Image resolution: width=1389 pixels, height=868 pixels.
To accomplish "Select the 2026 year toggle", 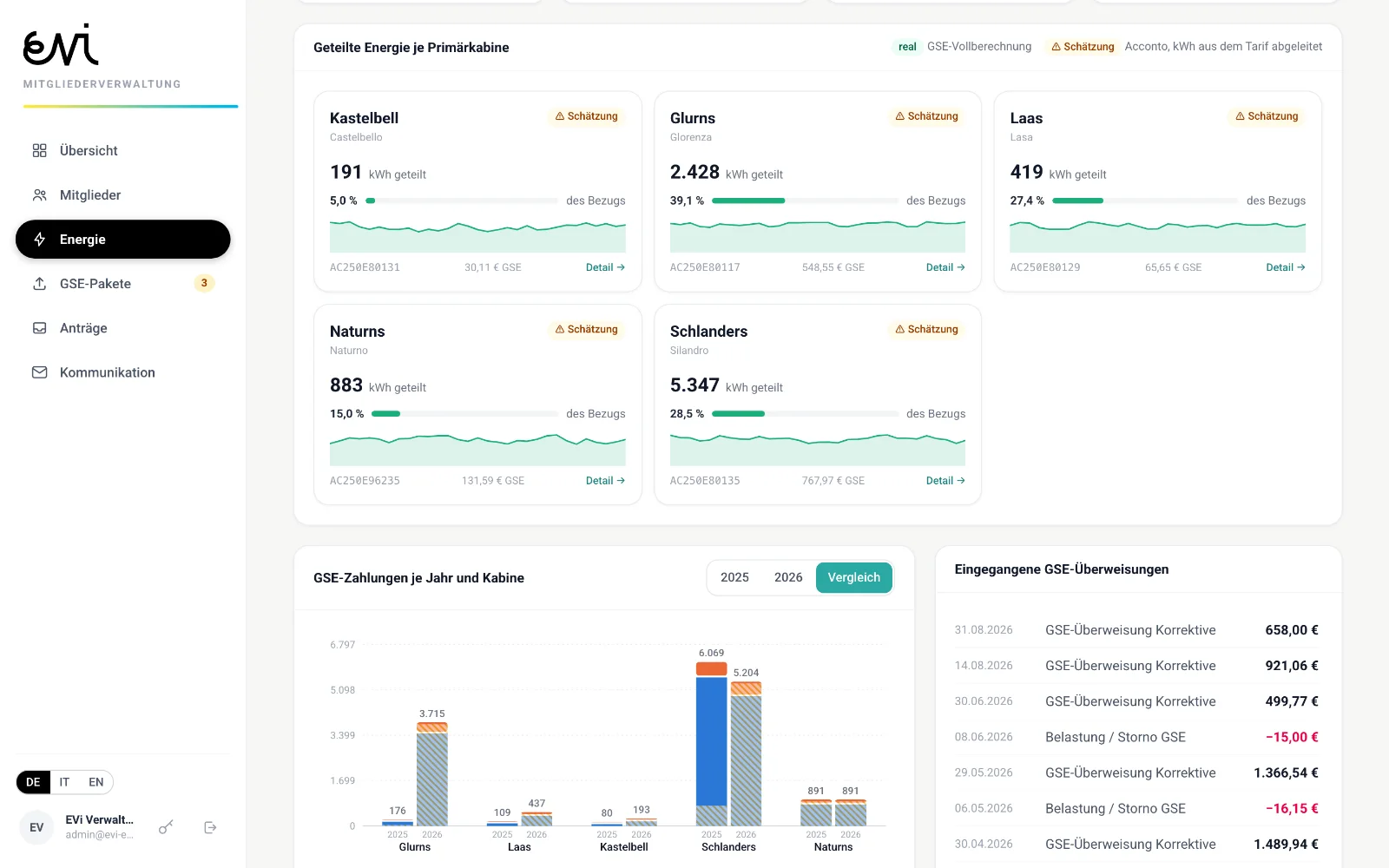I will 788,577.
